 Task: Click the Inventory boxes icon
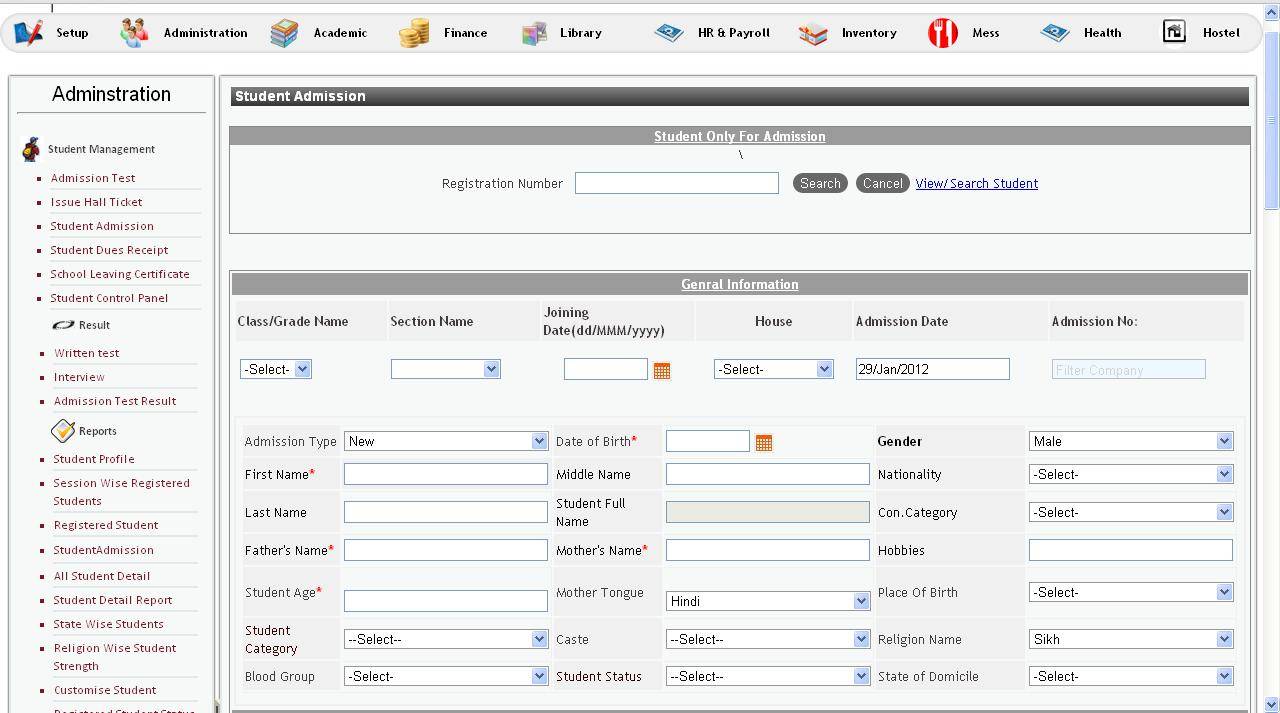(813, 33)
